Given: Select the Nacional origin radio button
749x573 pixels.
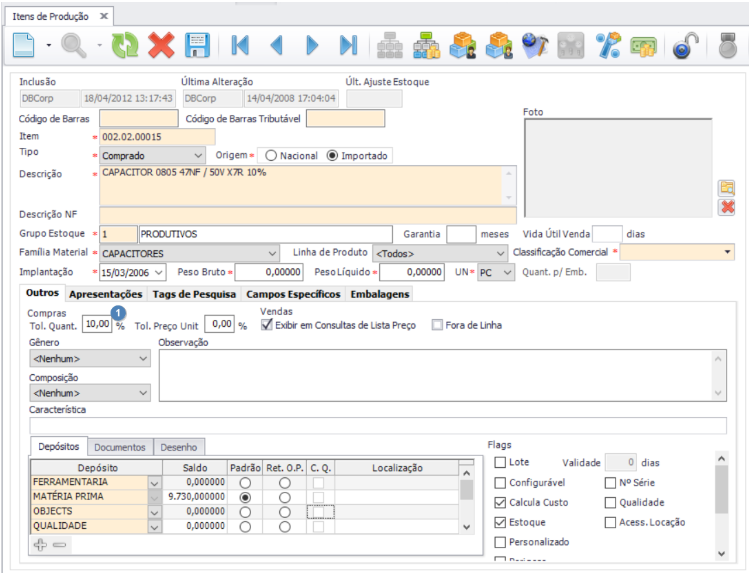Looking at the screenshot, I should tap(271, 156).
